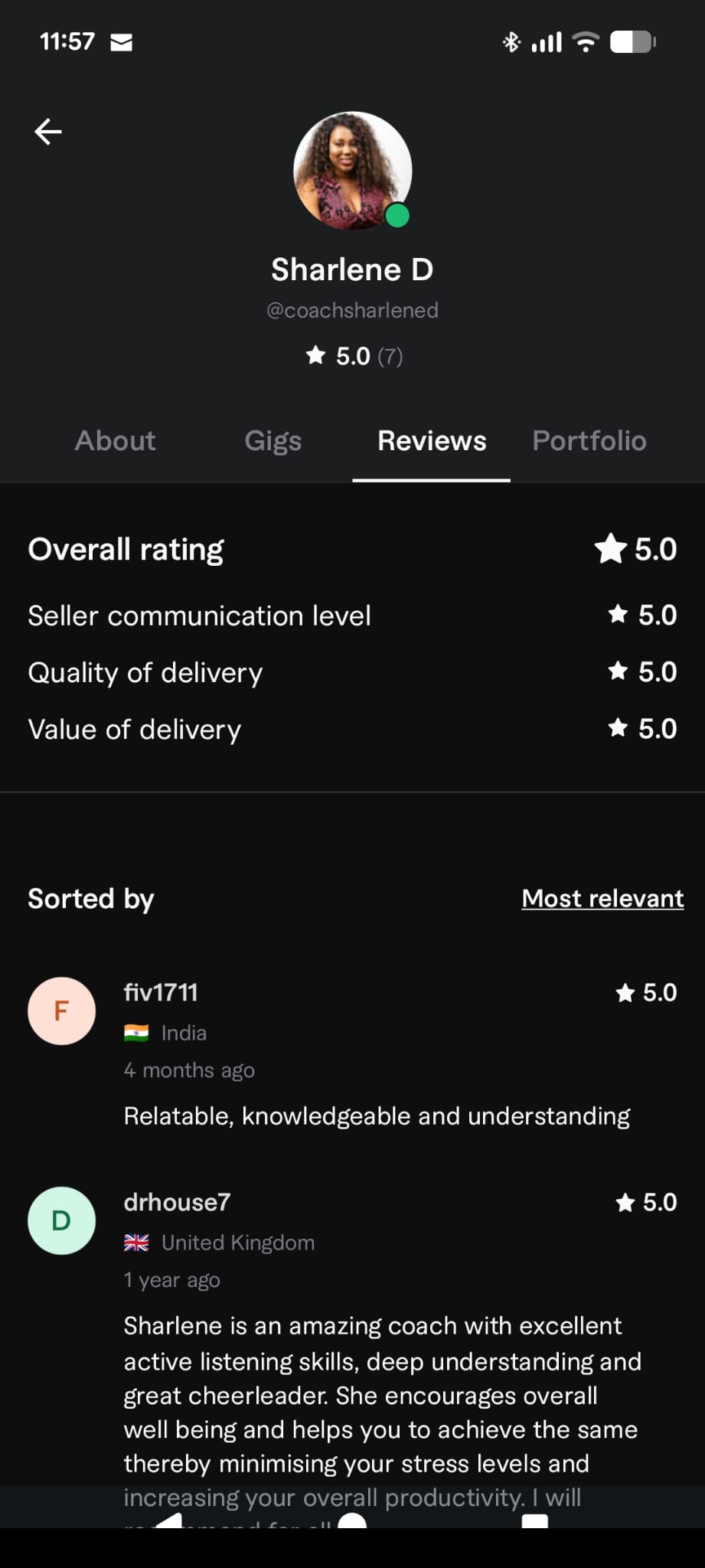Image resolution: width=705 pixels, height=1568 pixels.
Task: Open Sharlene D's profile picture
Action: (x=352, y=170)
